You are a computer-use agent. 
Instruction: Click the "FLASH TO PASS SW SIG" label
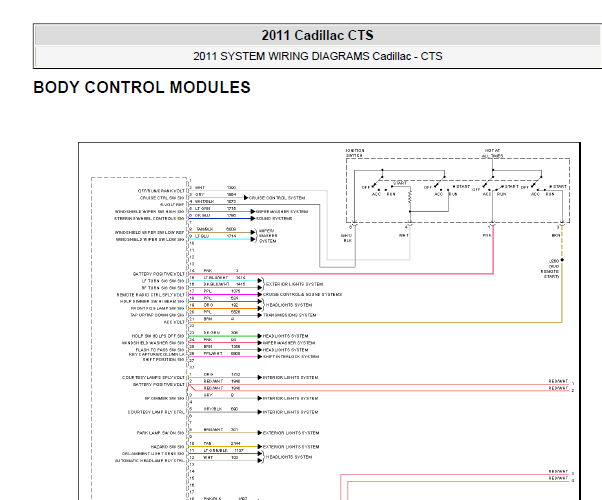[x=160, y=350]
